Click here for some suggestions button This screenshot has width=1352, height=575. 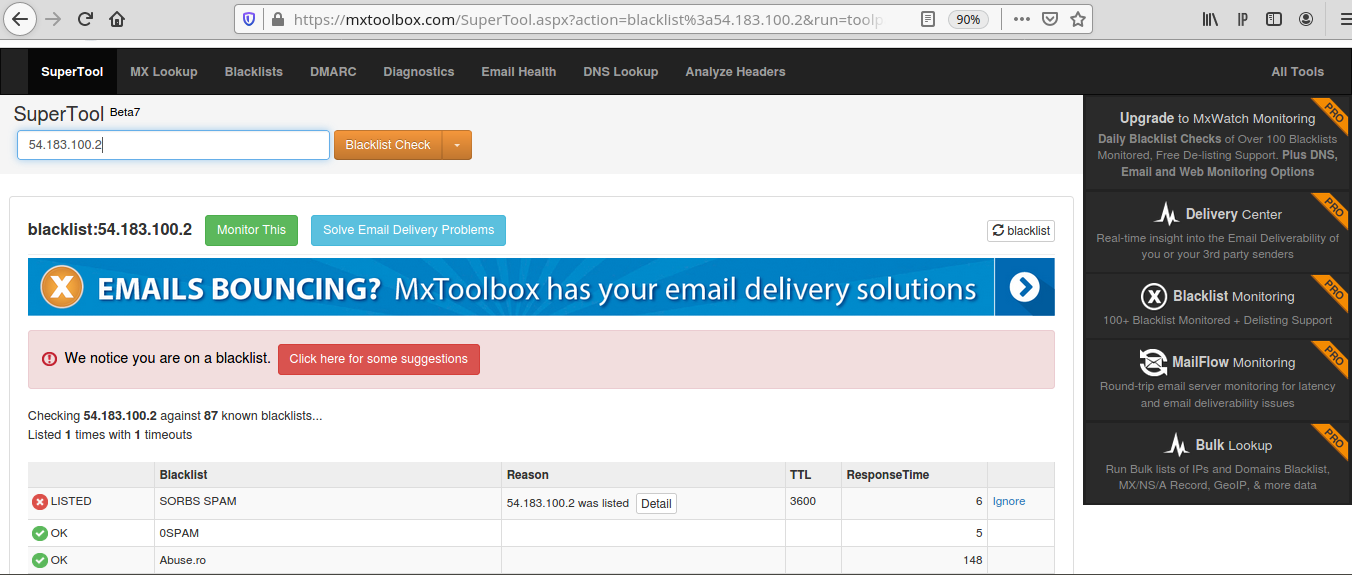pyautogui.click(x=379, y=359)
